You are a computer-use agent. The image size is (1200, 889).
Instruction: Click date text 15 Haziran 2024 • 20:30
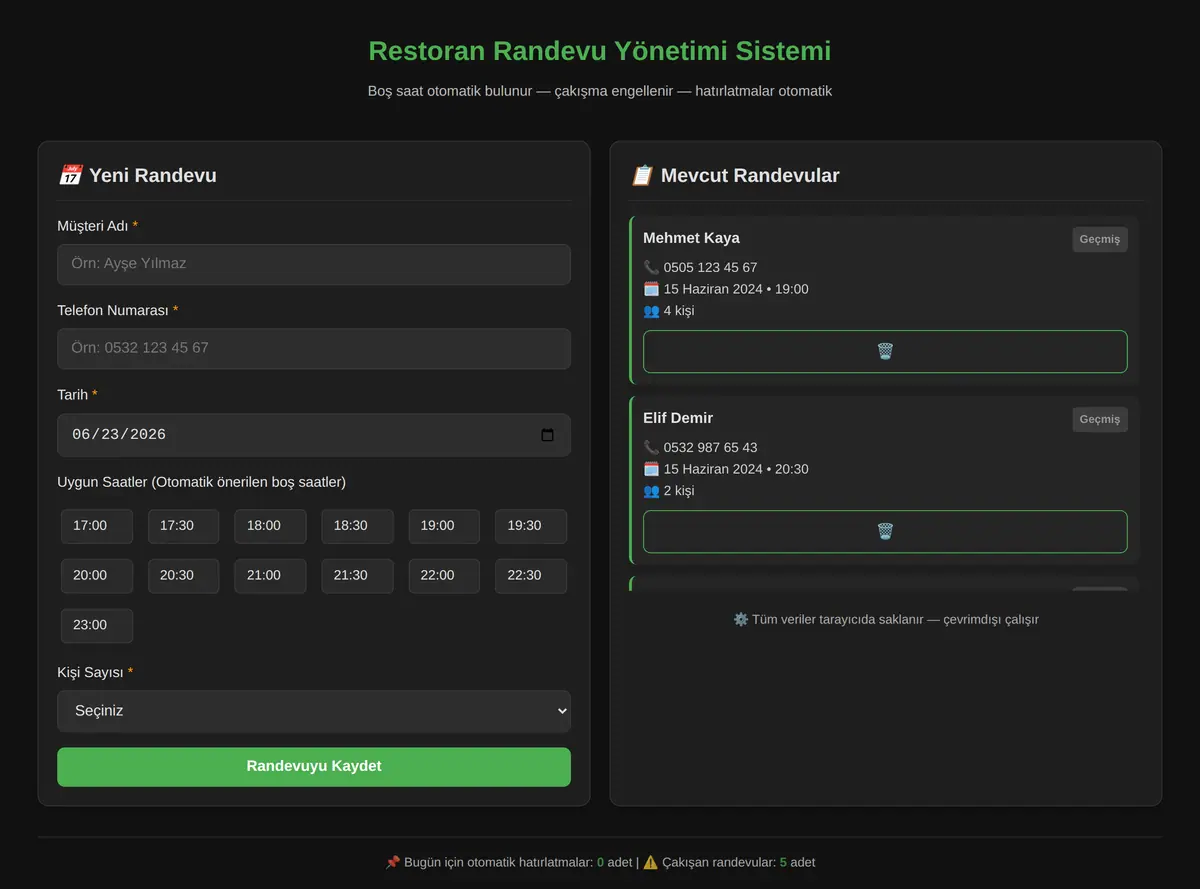(x=736, y=469)
